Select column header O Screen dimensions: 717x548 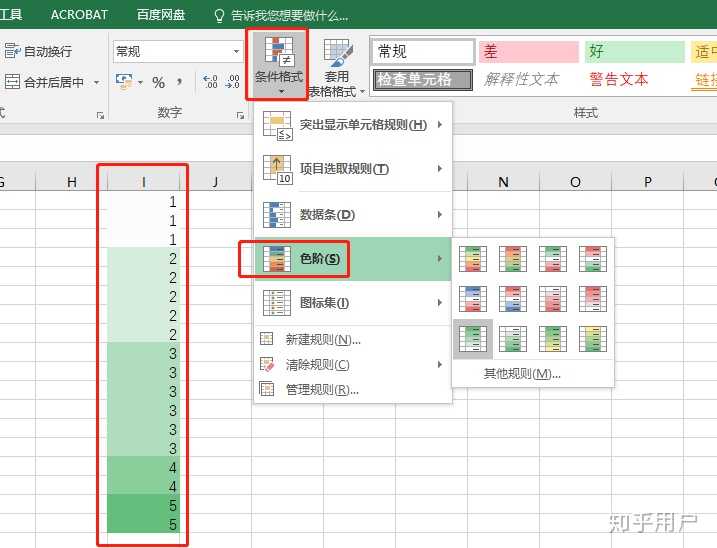click(x=575, y=182)
